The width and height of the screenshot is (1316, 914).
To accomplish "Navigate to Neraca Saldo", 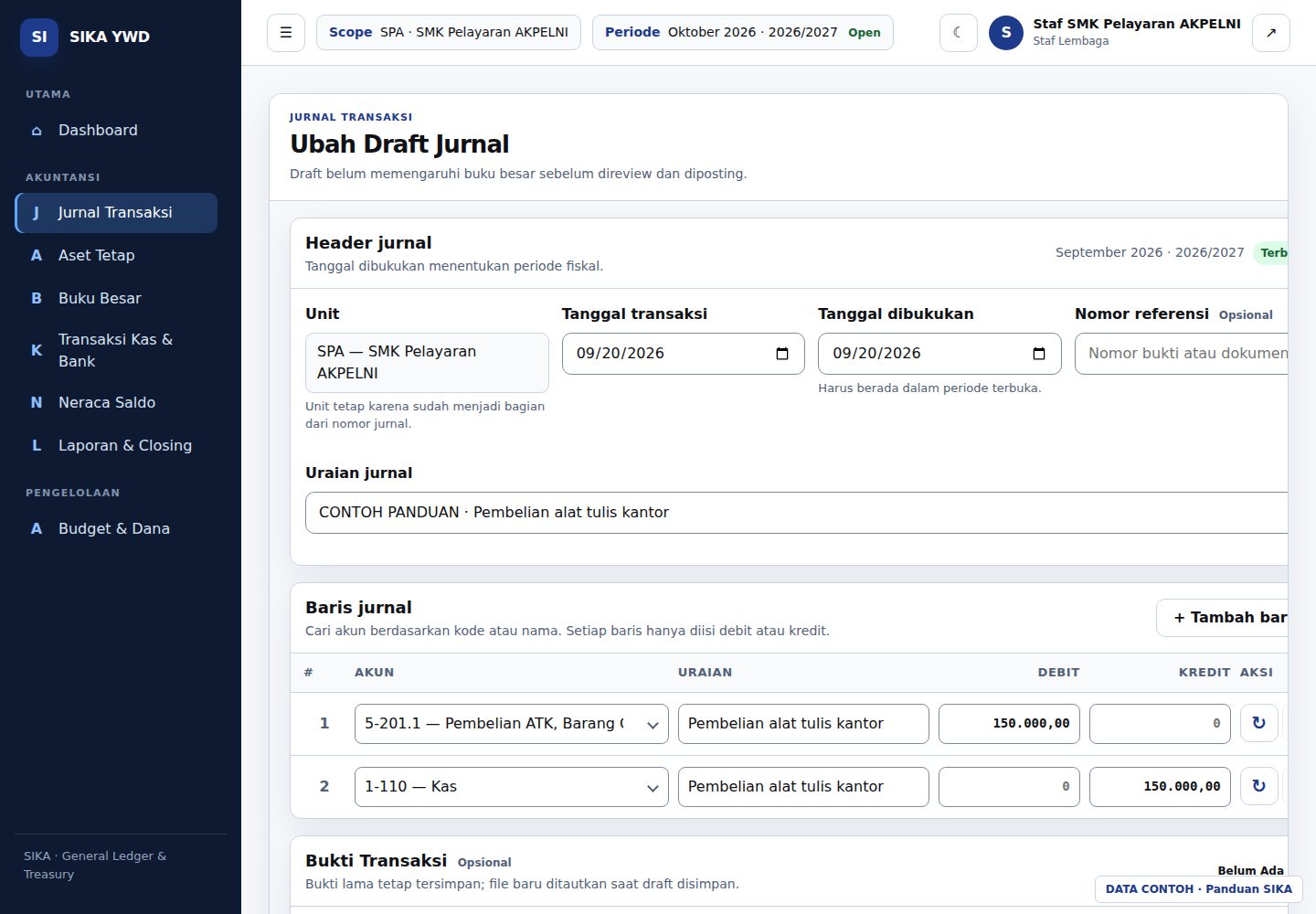I will (116, 403).
